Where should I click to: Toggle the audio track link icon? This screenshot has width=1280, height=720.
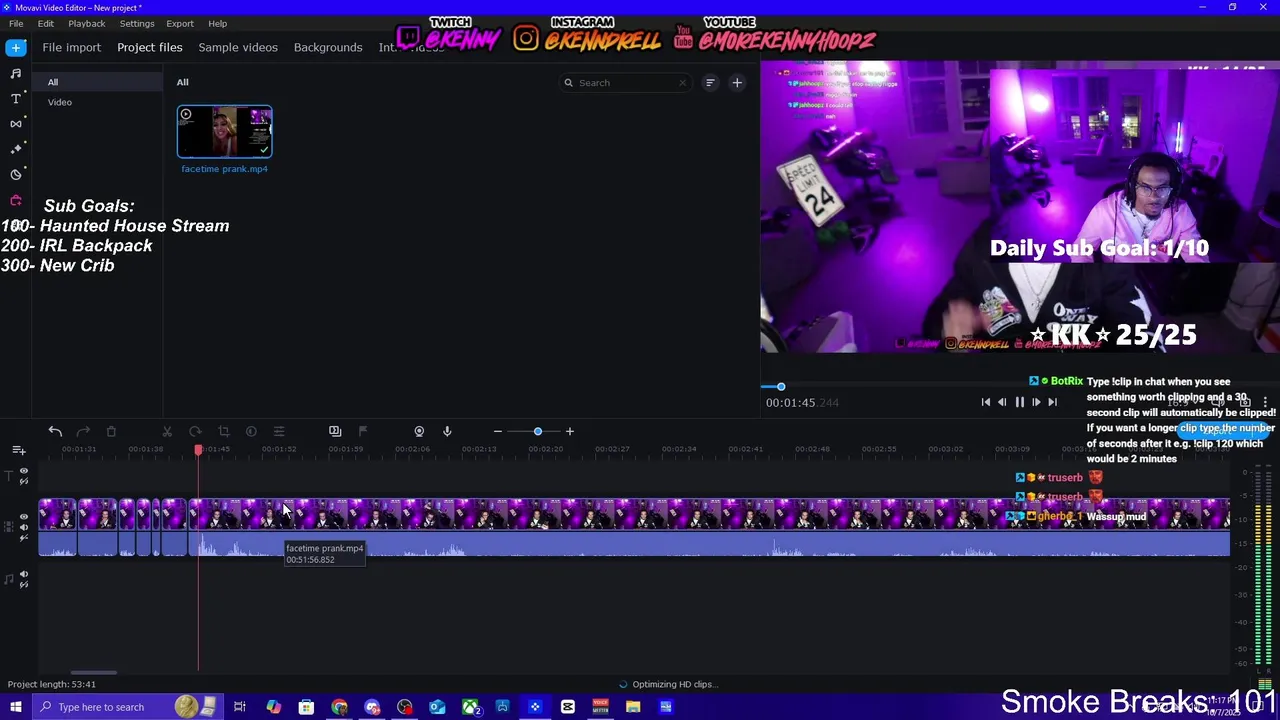coord(24,585)
